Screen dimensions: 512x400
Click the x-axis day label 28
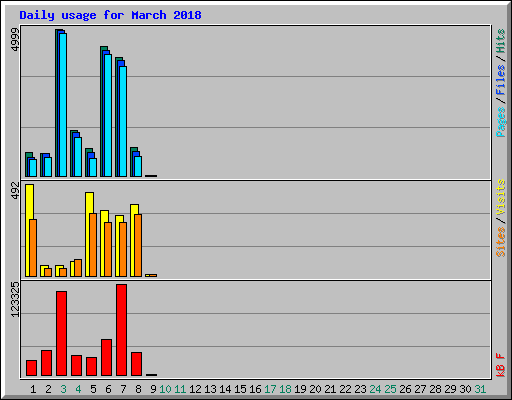pyautogui.click(x=435, y=389)
